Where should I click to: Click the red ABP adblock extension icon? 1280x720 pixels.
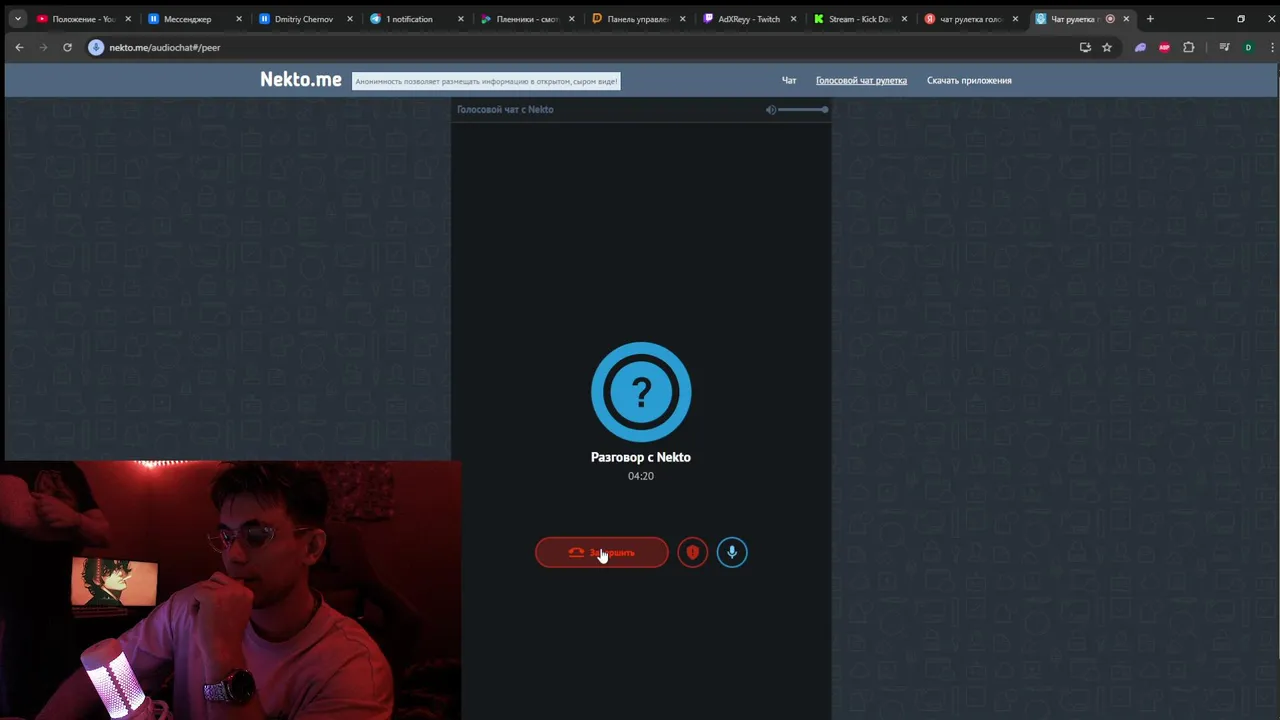[x=1164, y=47]
